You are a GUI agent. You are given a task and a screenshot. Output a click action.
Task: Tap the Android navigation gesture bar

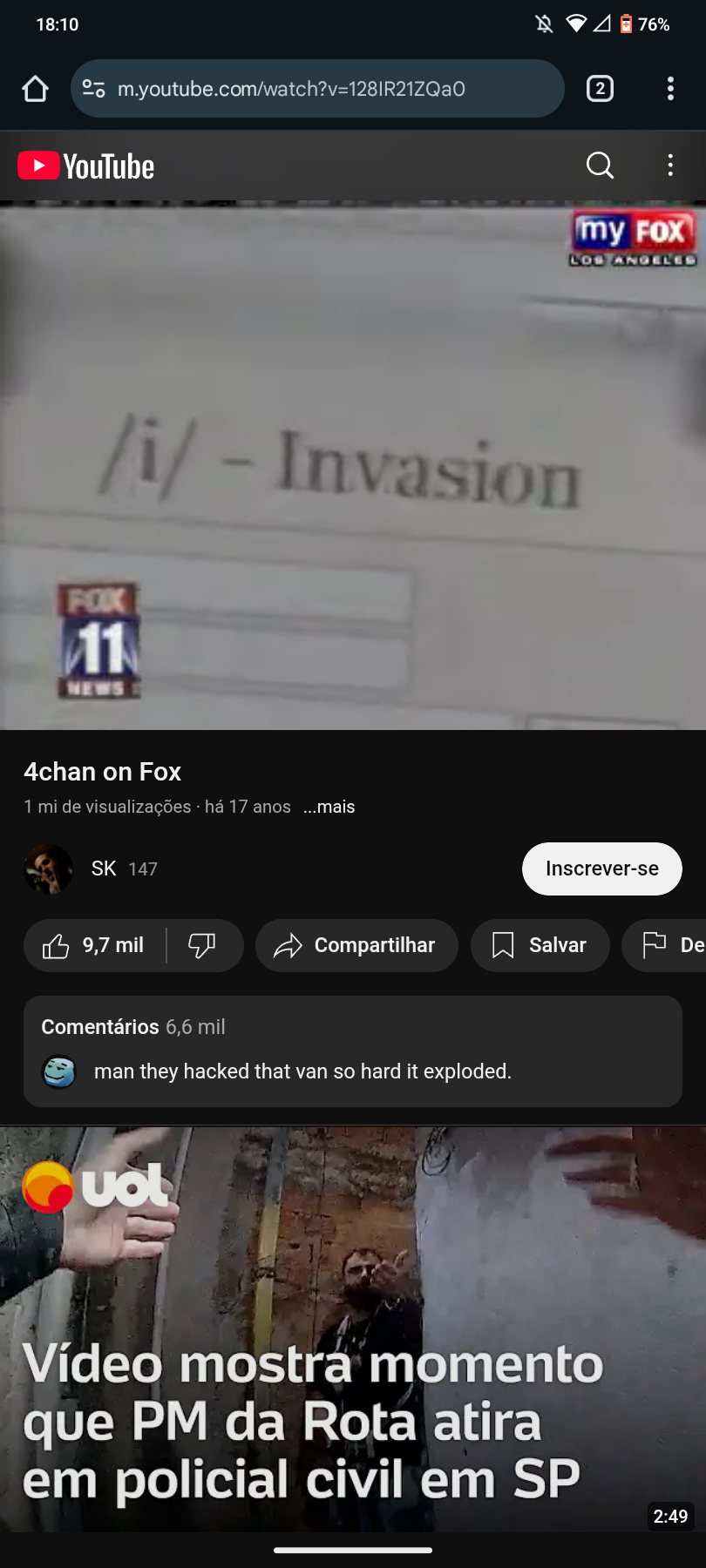click(x=353, y=1550)
